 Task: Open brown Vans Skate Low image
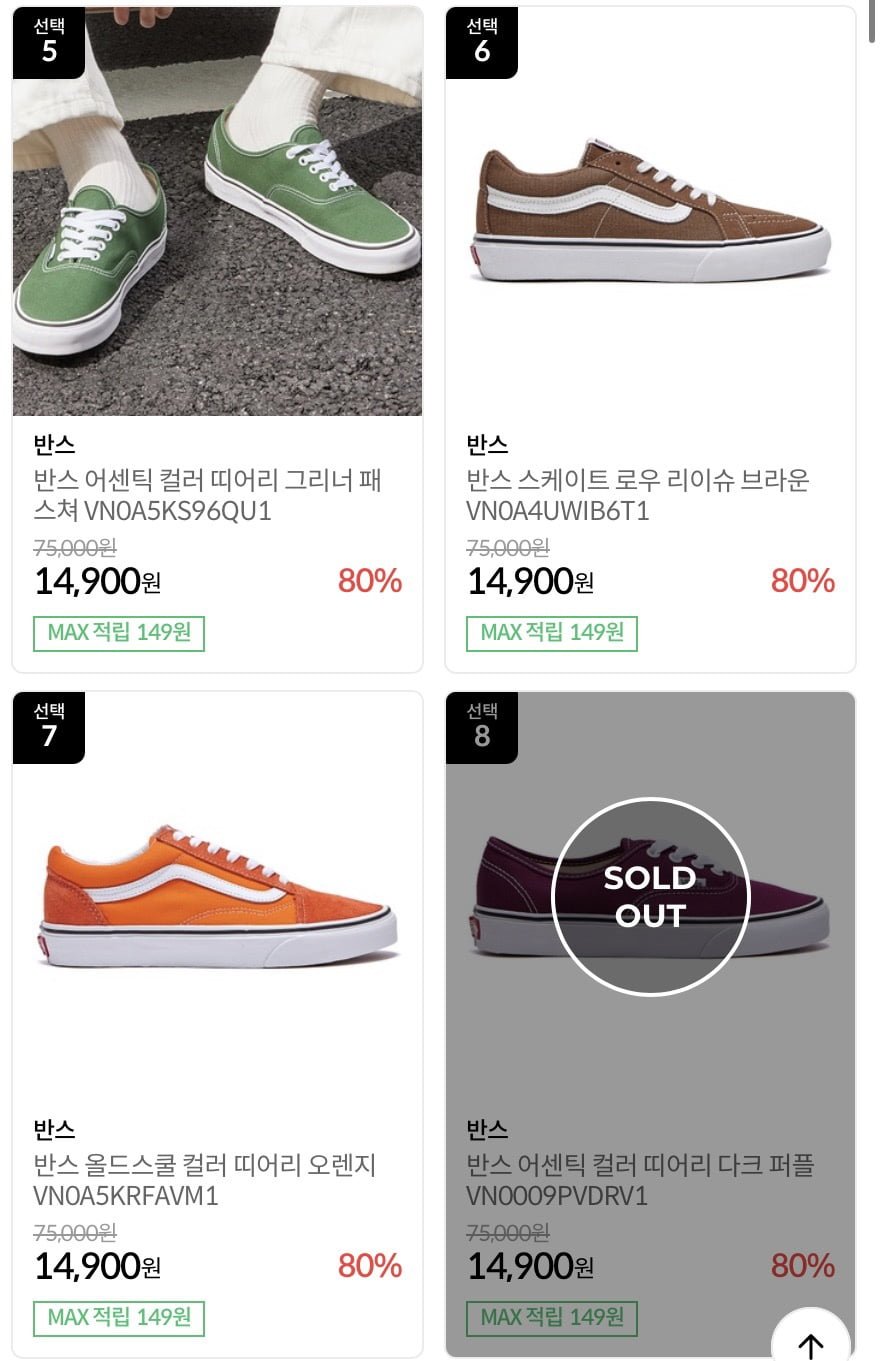pyautogui.click(x=650, y=212)
